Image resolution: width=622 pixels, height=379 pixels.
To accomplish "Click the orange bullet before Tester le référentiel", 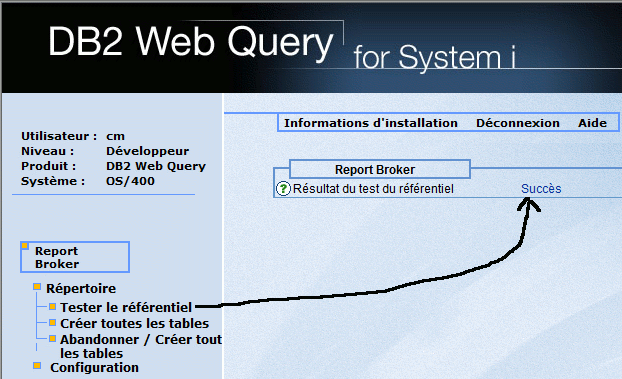I will 52,306.
